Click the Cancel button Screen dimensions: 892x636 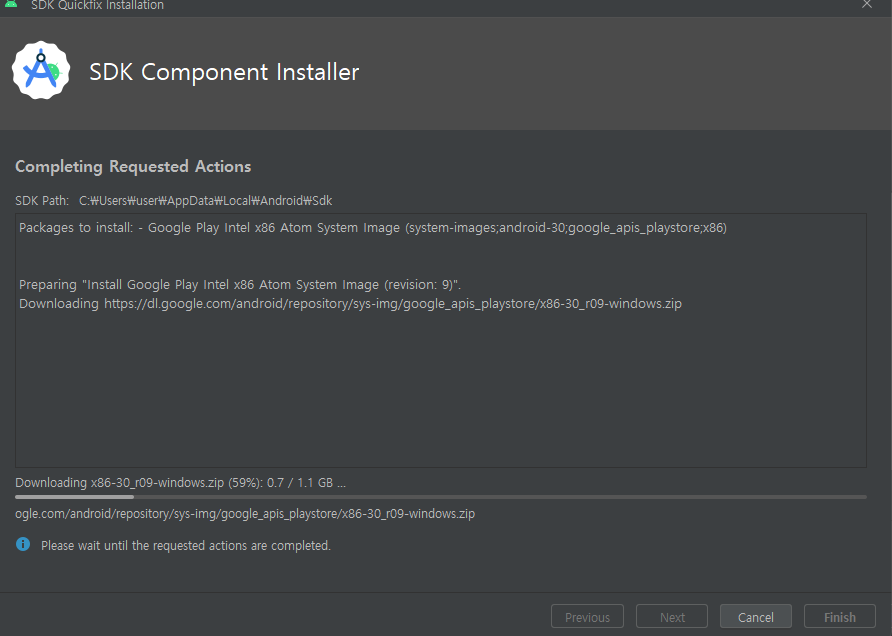(755, 617)
